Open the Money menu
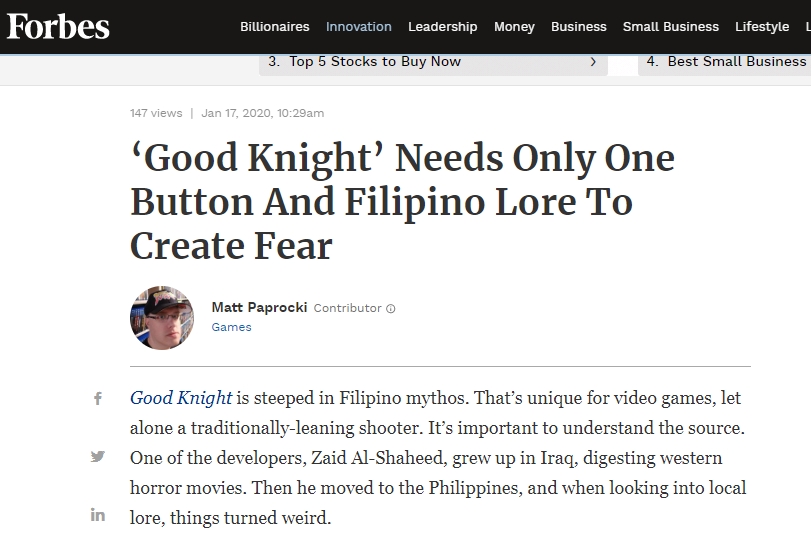The height and width of the screenshot is (555, 811). pyautogui.click(x=514, y=27)
